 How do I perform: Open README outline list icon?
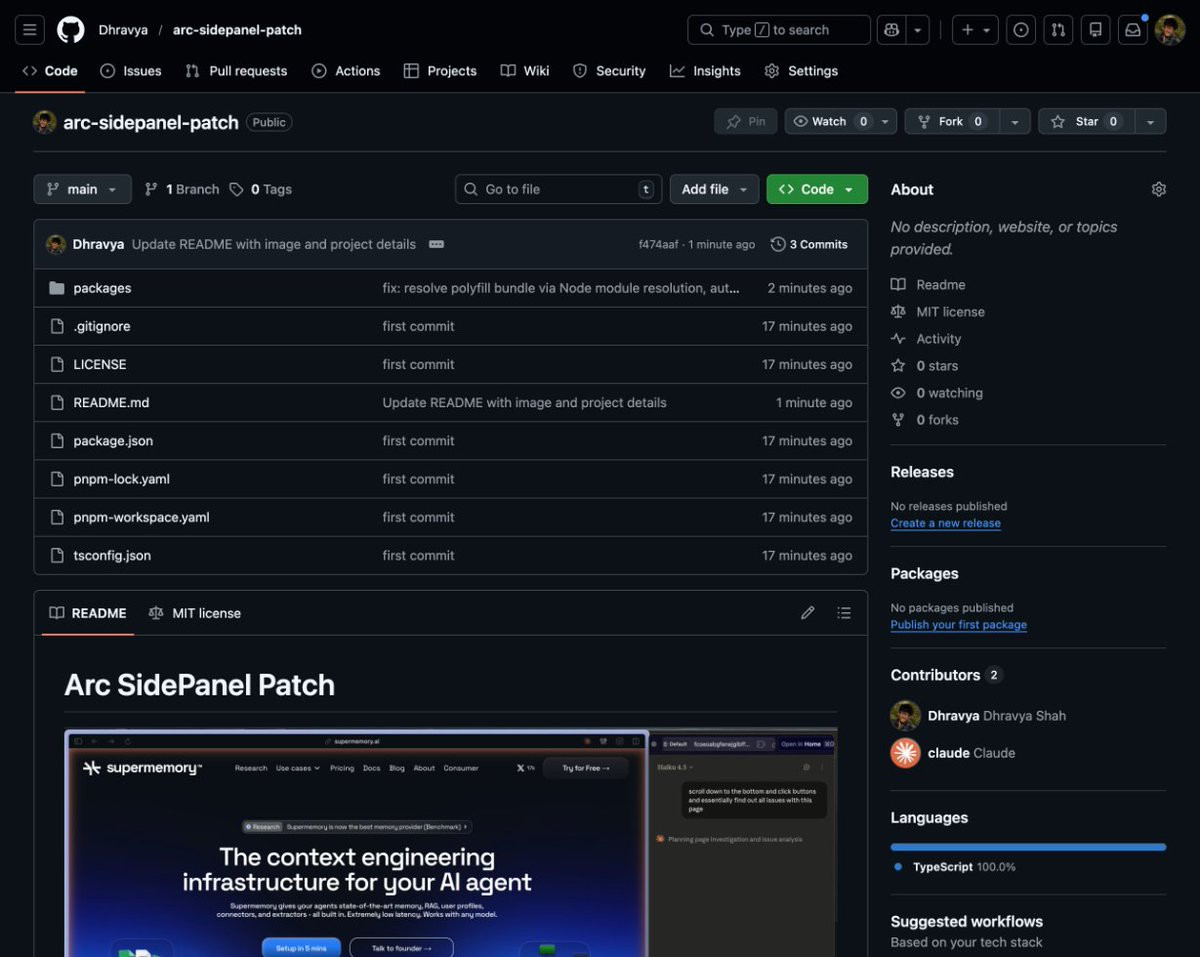click(x=844, y=613)
